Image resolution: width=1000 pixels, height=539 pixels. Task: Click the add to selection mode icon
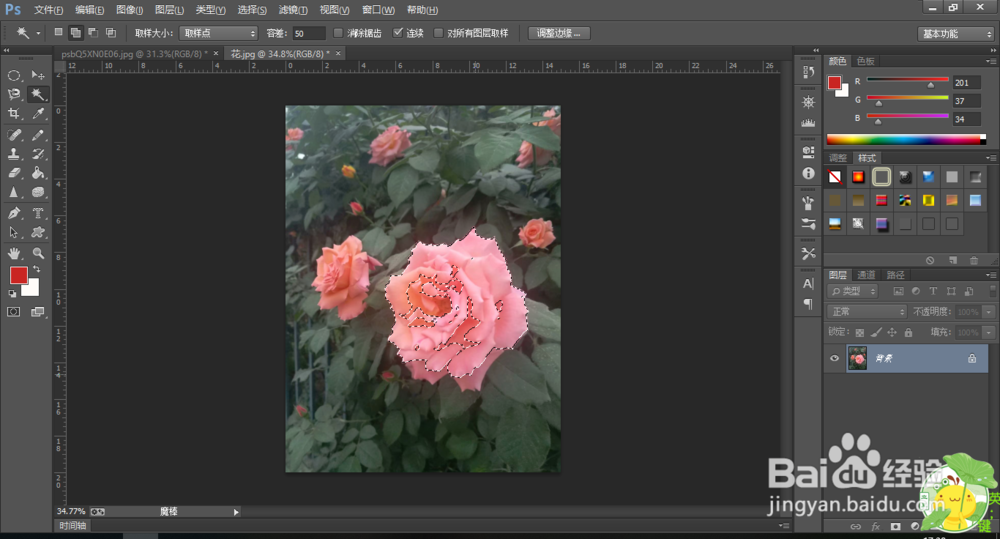click(75, 33)
